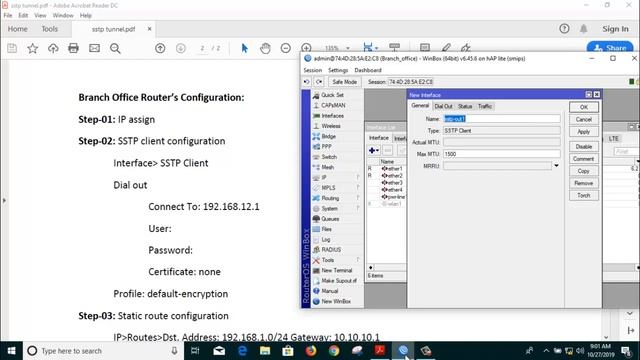
Task: Open WinBox Dashboard menu
Action: tap(368, 70)
